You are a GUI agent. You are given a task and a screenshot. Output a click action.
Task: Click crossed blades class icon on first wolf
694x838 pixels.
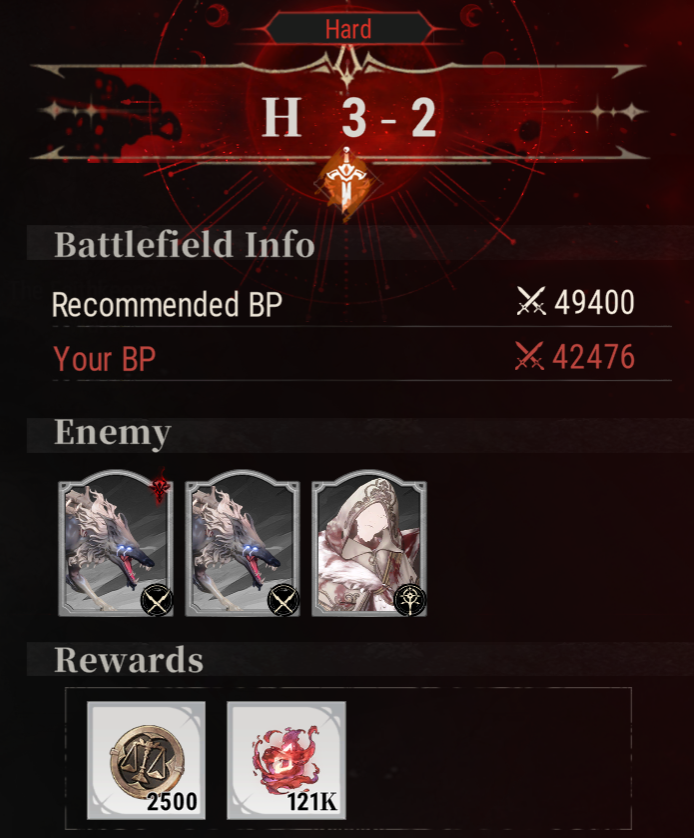[157, 600]
